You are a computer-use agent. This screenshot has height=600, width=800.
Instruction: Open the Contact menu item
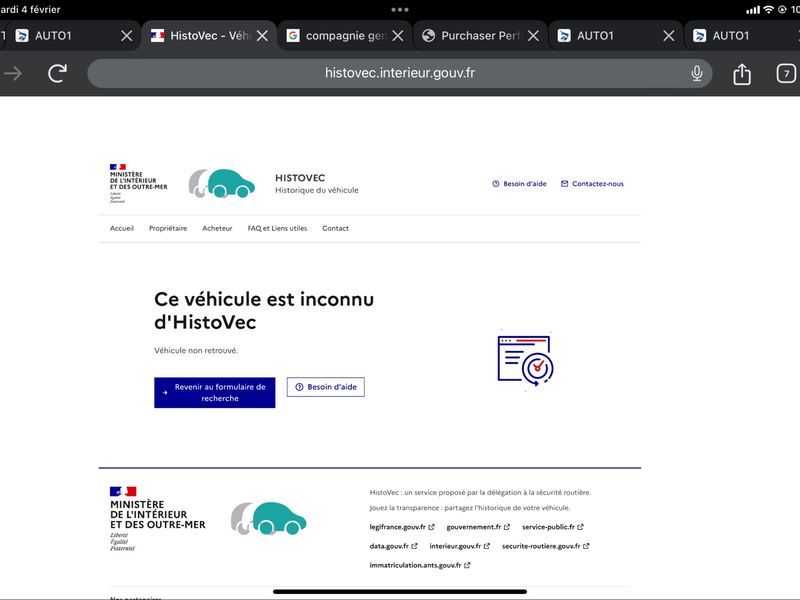pos(335,228)
